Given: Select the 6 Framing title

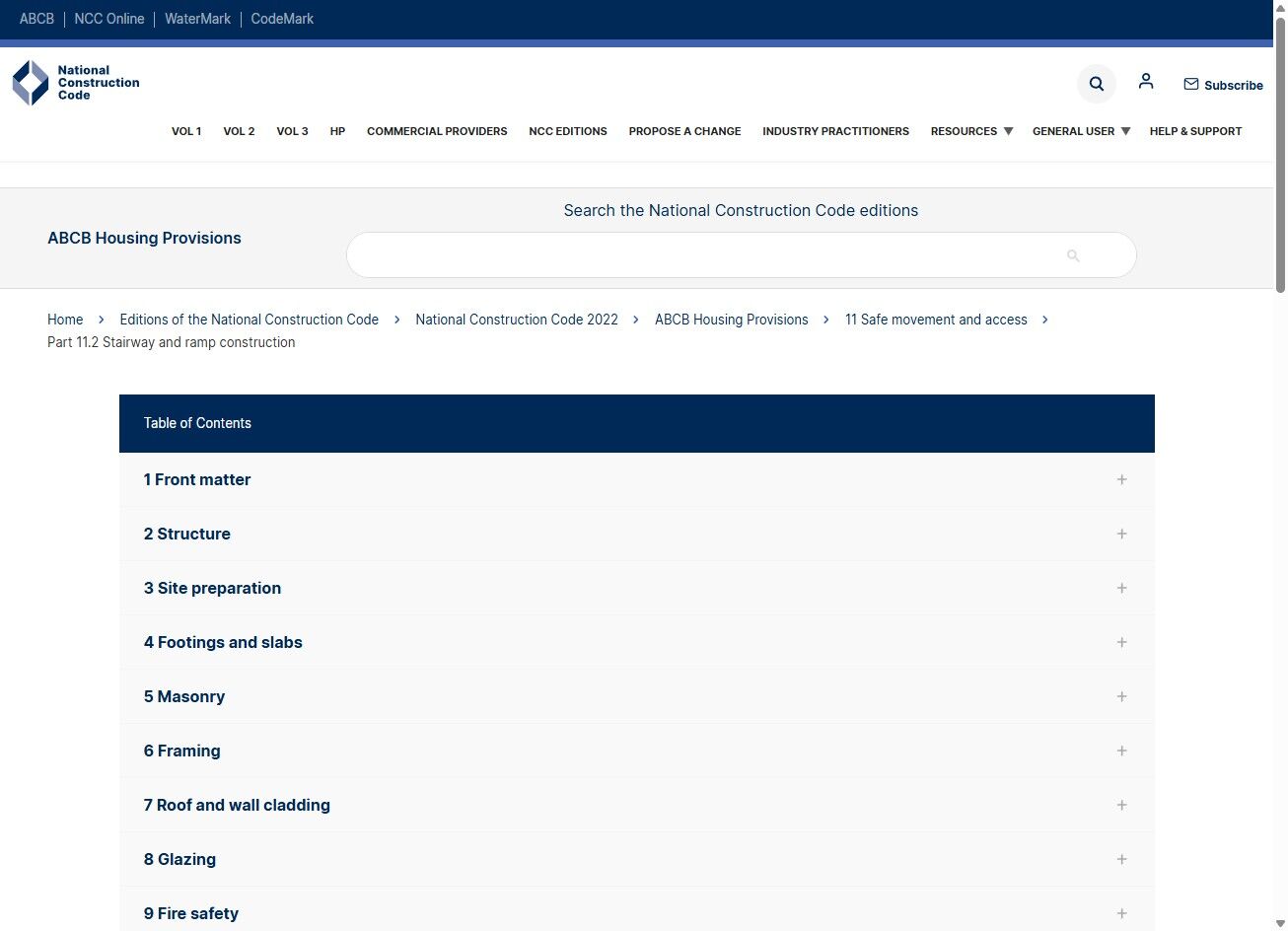Looking at the screenshot, I should click(x=182, y=751).
